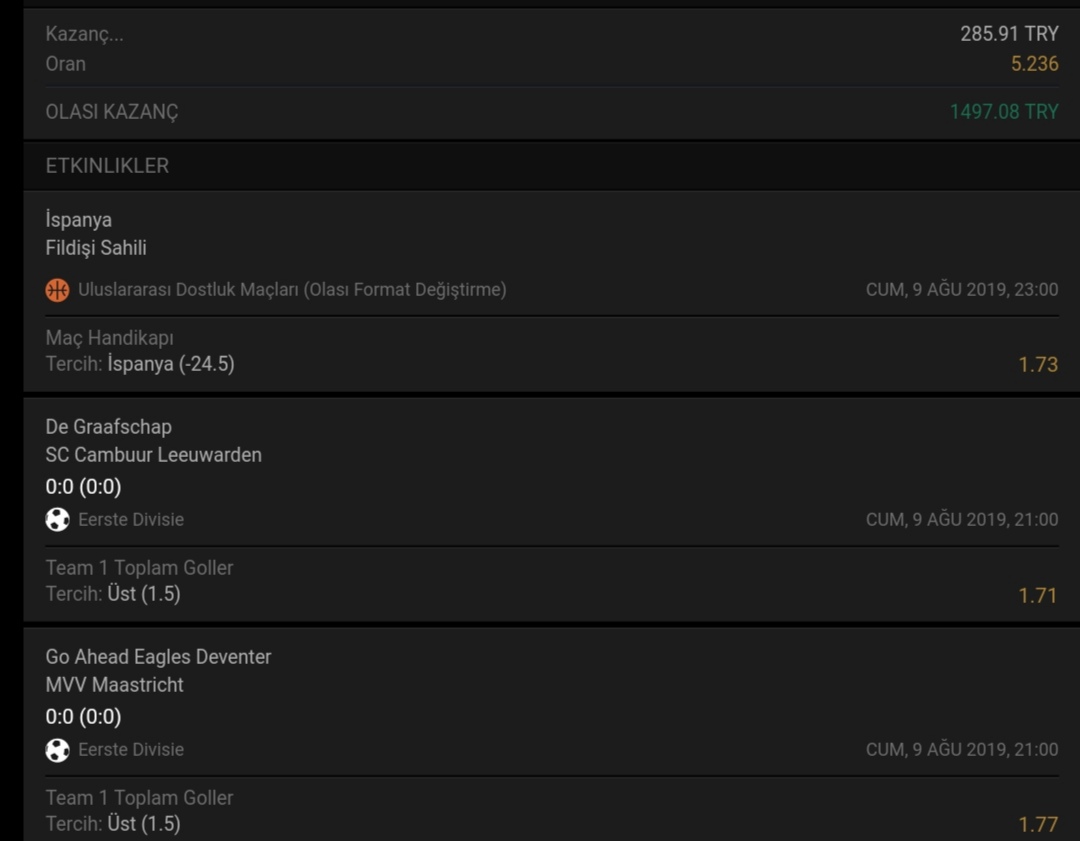Click the MVV Maastricht team name

pos(114,685)
